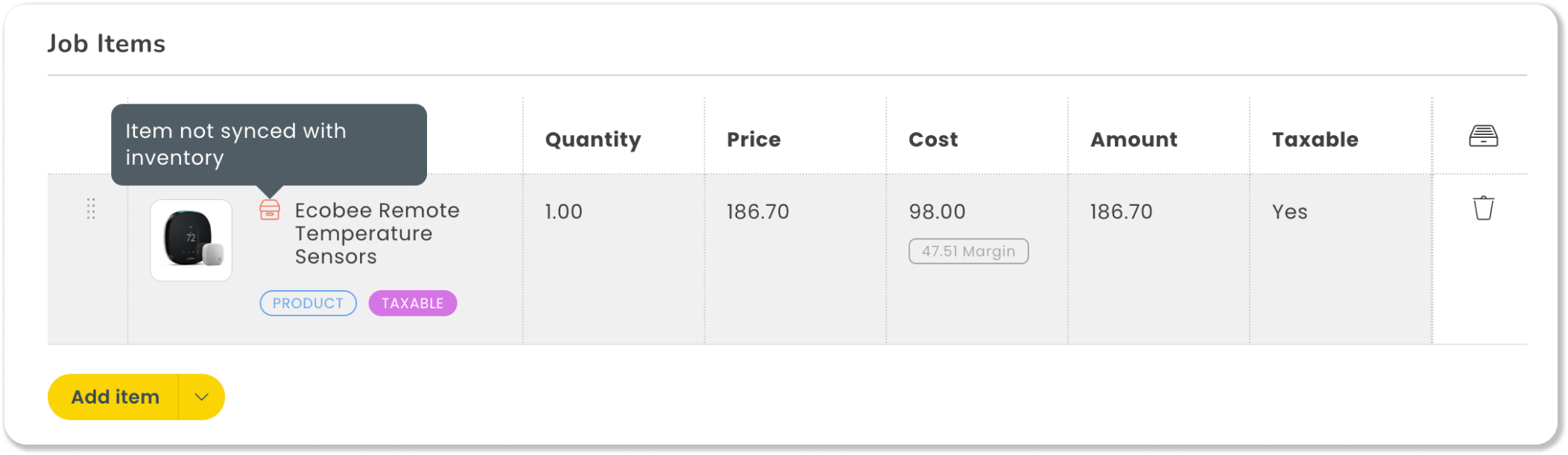Click the Price column header
Image resolution: width=1568 pixels, height=455 pixels.
753,139
